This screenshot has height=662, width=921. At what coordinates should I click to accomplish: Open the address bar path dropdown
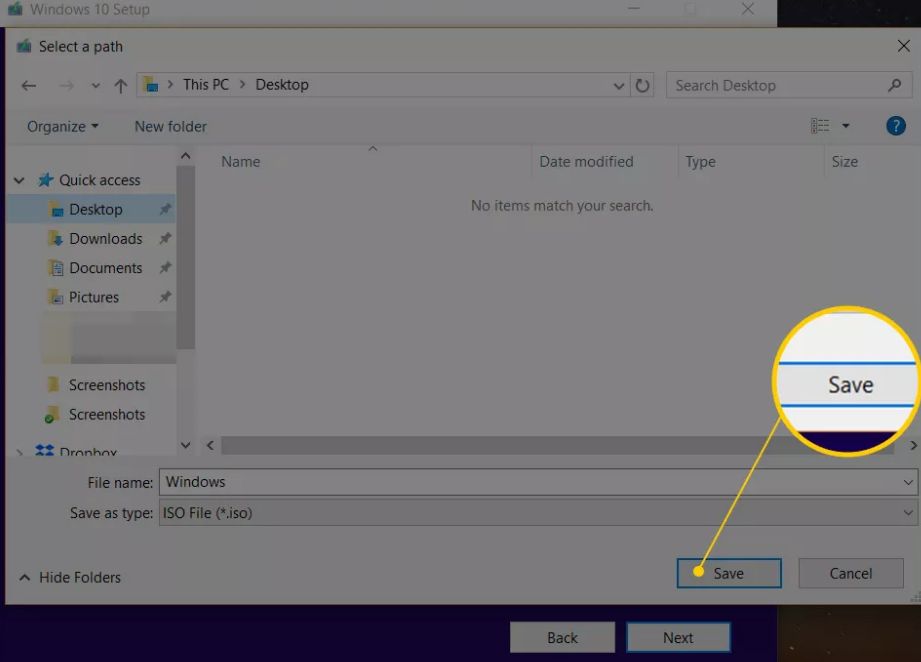click(619, 86)
